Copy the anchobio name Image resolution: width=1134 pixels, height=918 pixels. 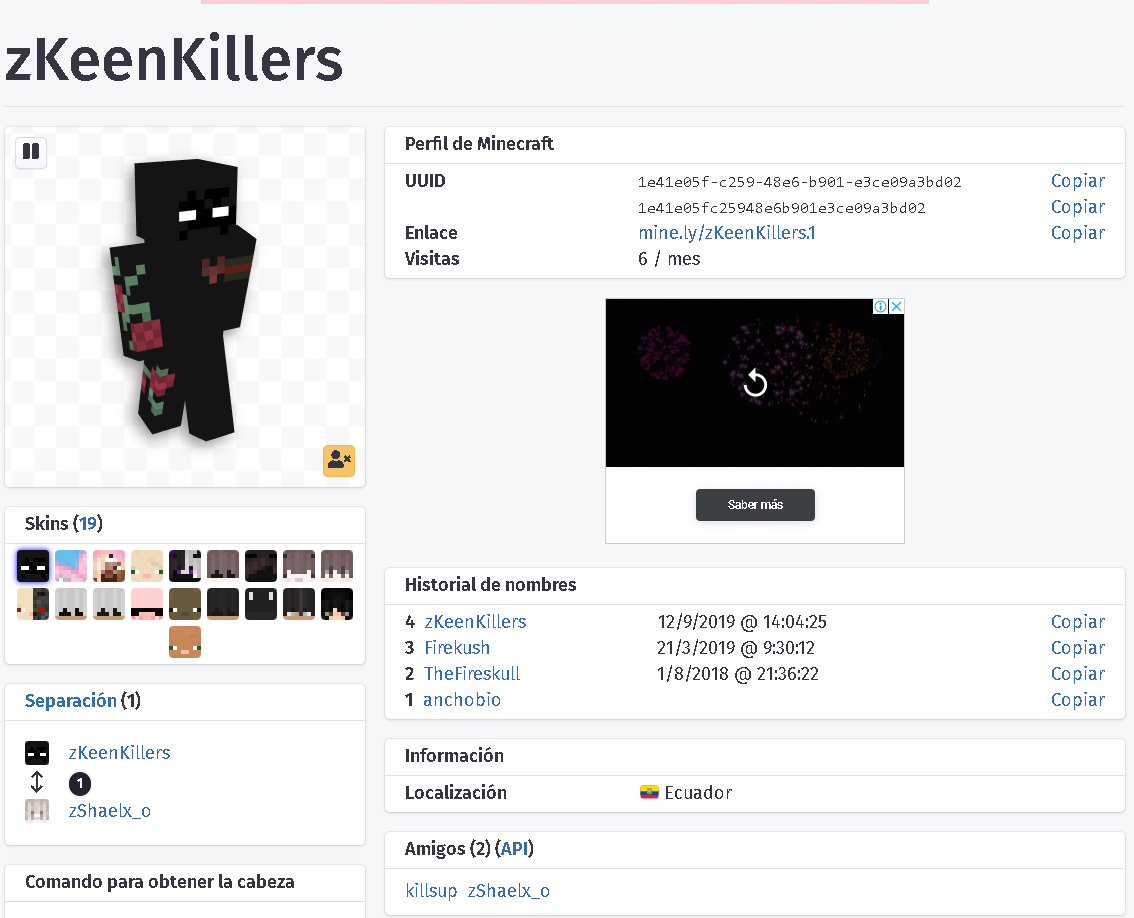click(x=1078, y=700)
